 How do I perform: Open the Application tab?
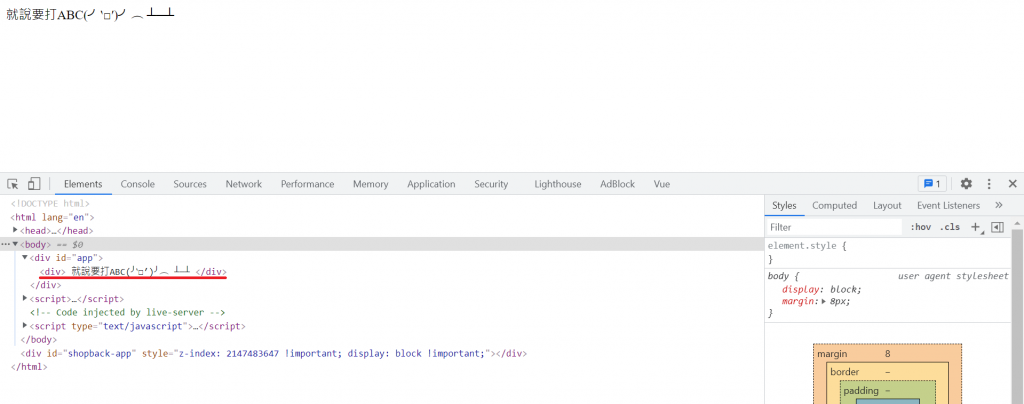[x=431, y=184]
